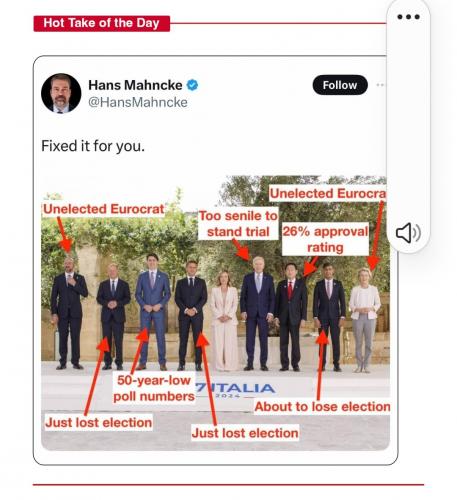Open the @HansMahncke handle link

point(138,102)
